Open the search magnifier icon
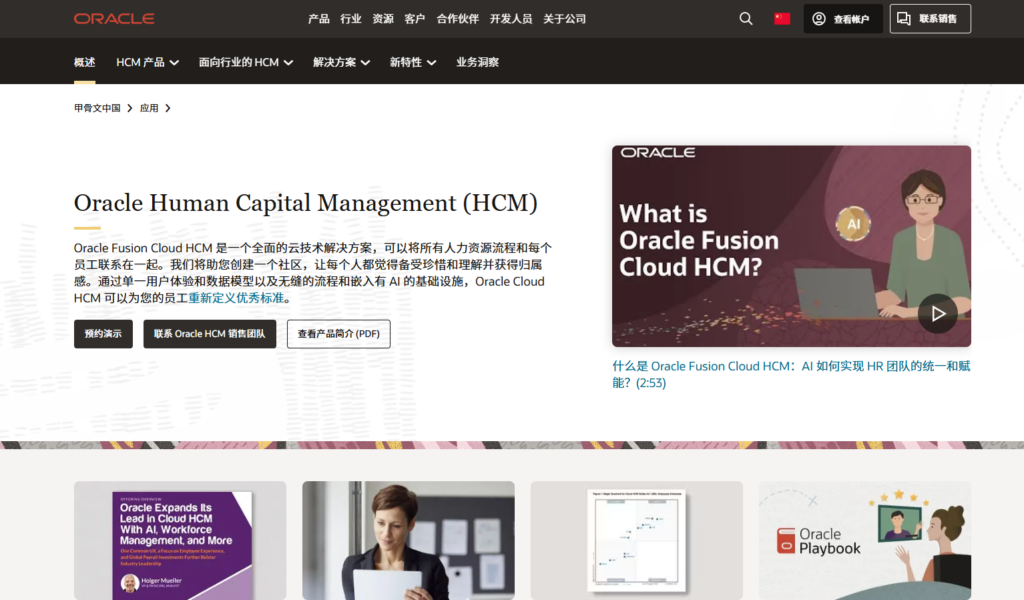This screenshot has height=600, width=1024. [746, 19]
